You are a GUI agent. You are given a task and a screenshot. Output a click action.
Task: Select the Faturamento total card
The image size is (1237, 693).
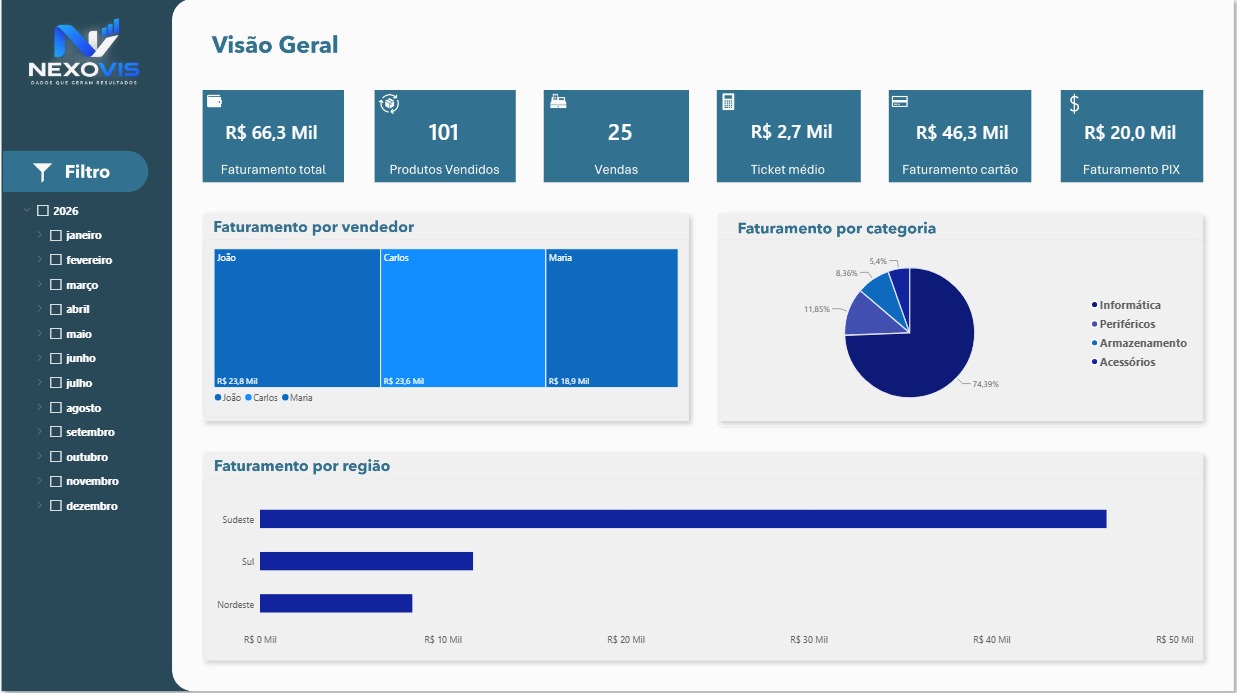click(273, 136)
